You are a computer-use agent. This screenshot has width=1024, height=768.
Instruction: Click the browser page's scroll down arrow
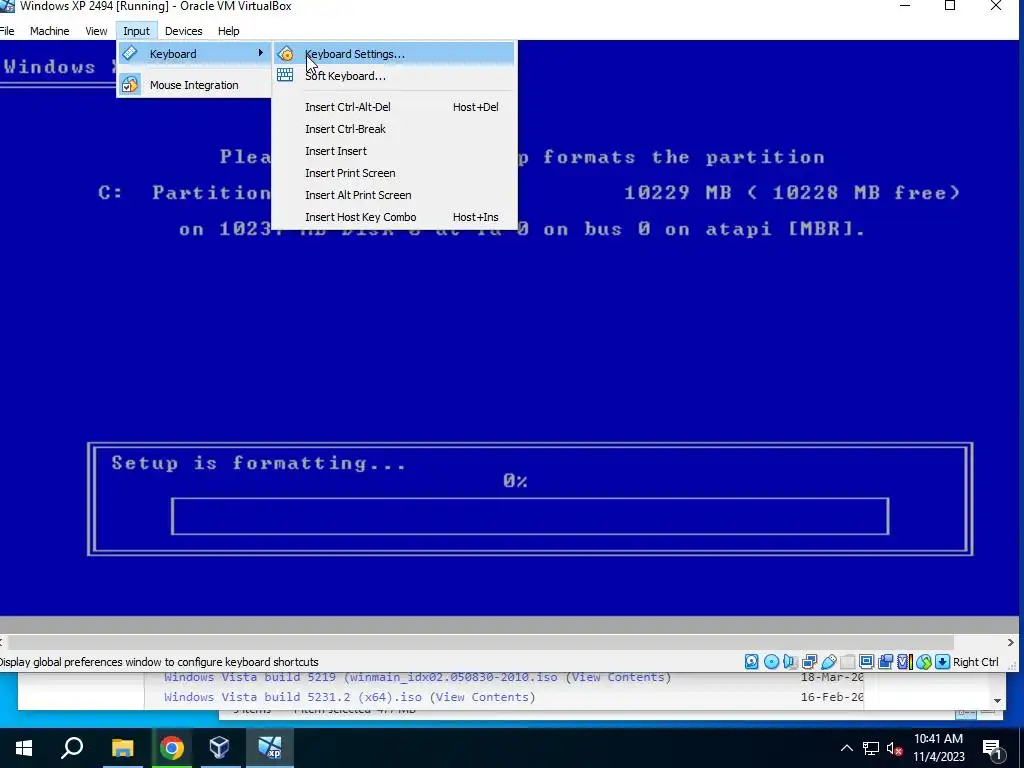tap(997, 701)
